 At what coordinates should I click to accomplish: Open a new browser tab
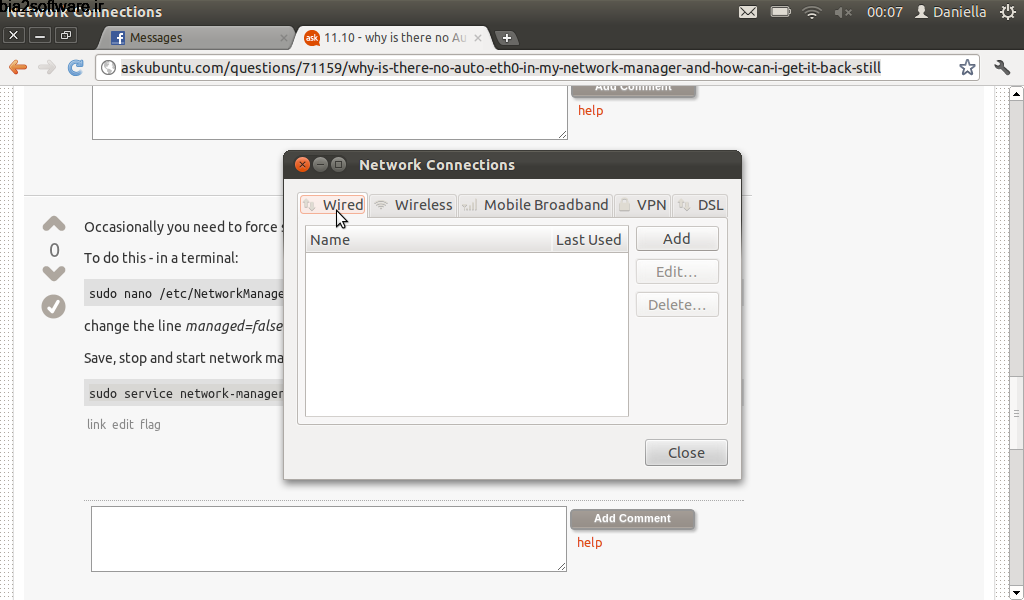(507, 38)
